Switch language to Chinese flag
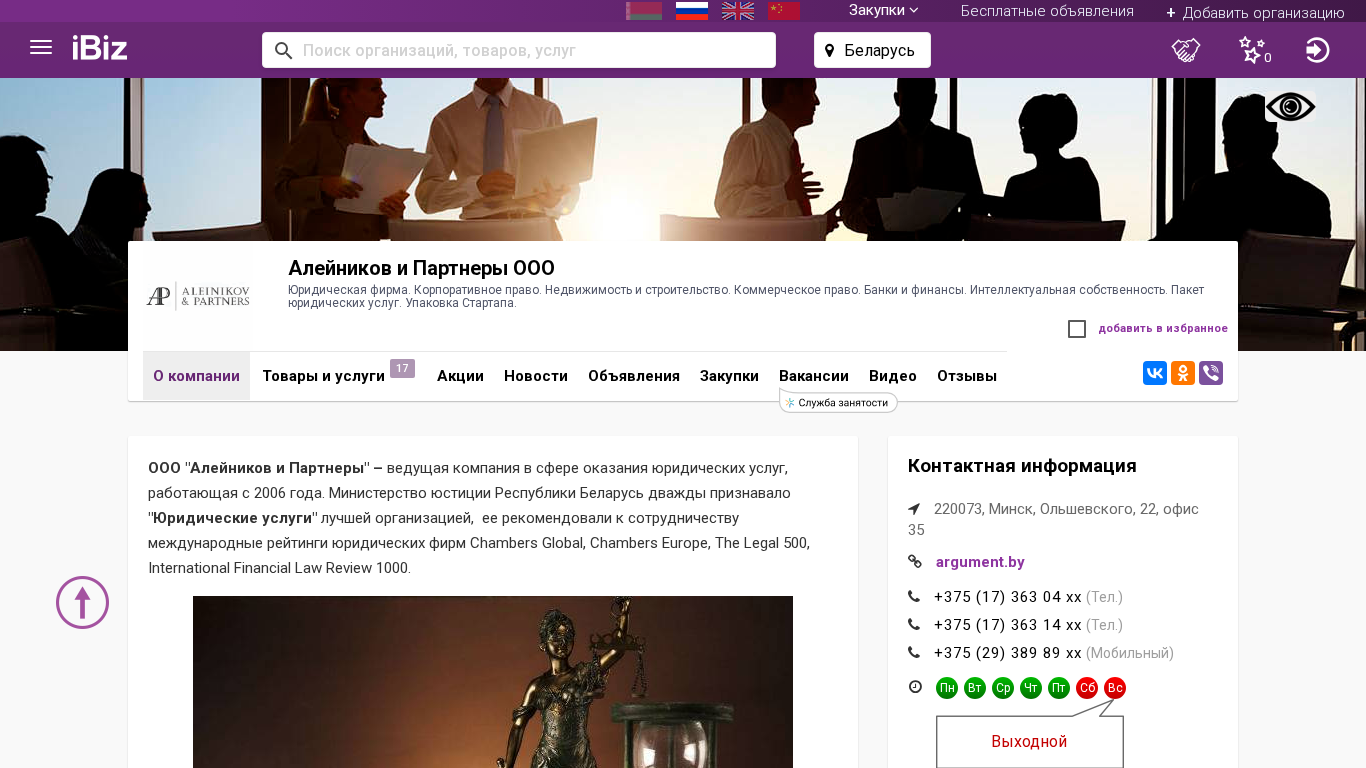 (784, 11)
